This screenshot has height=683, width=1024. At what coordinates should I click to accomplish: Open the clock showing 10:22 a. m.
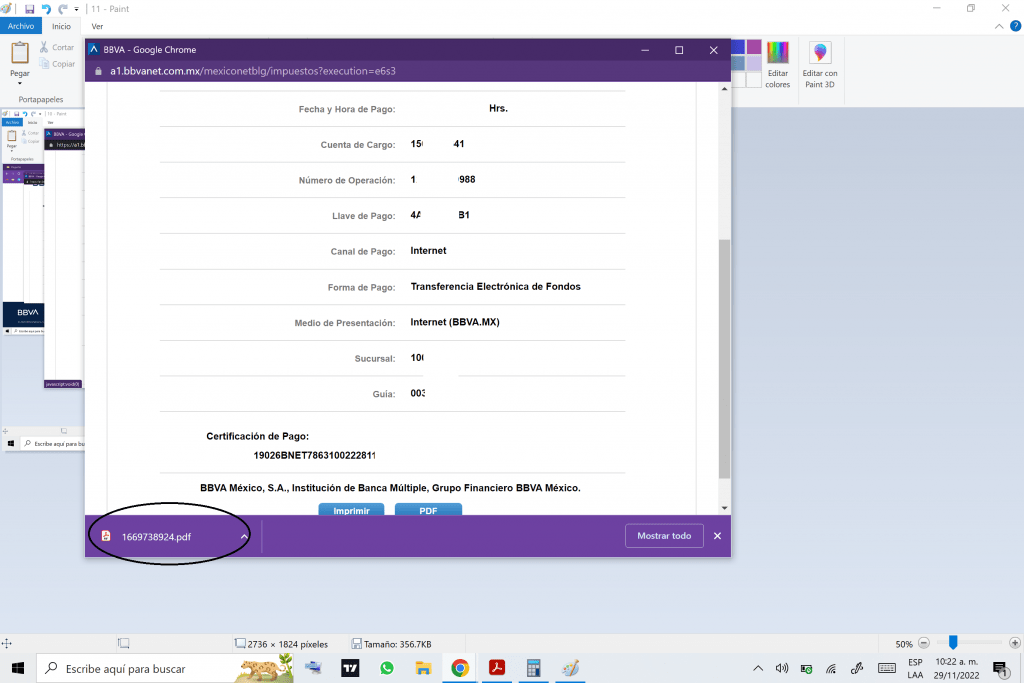coord(956,668)
